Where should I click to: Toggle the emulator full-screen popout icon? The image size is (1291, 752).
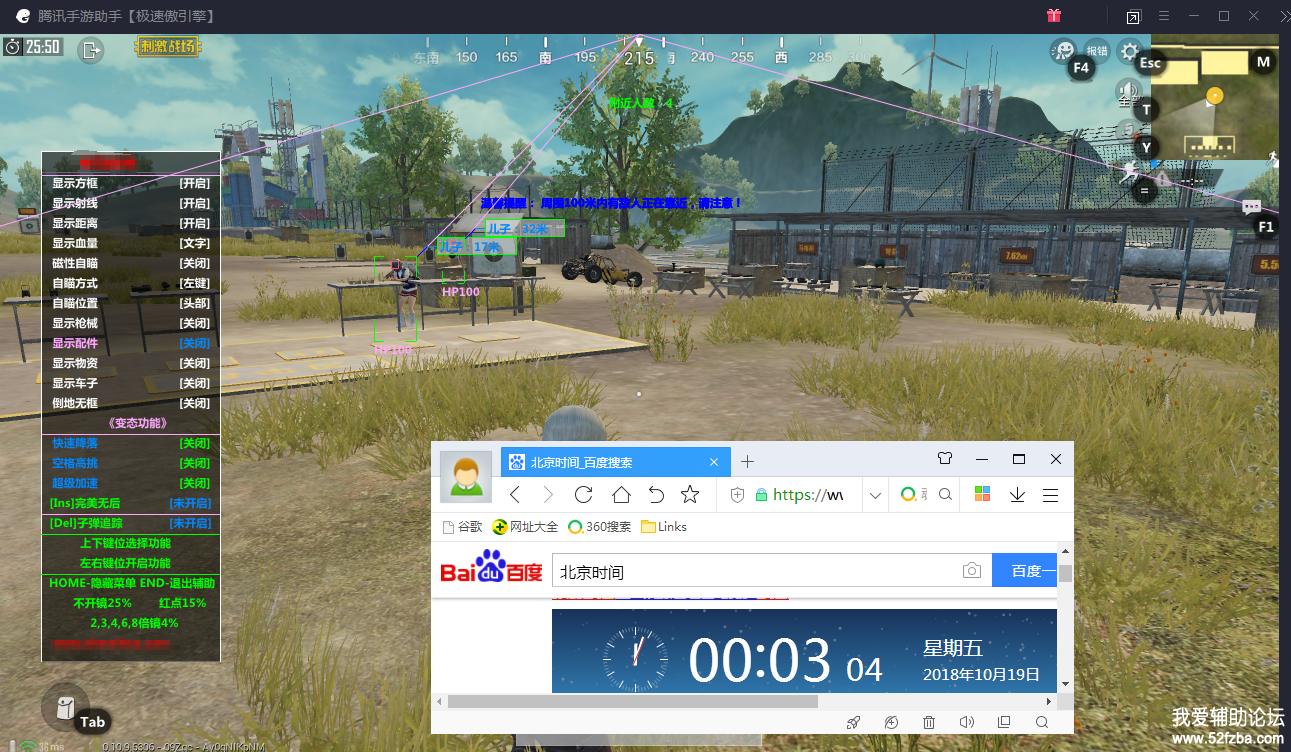click(x=1133, y=17)
